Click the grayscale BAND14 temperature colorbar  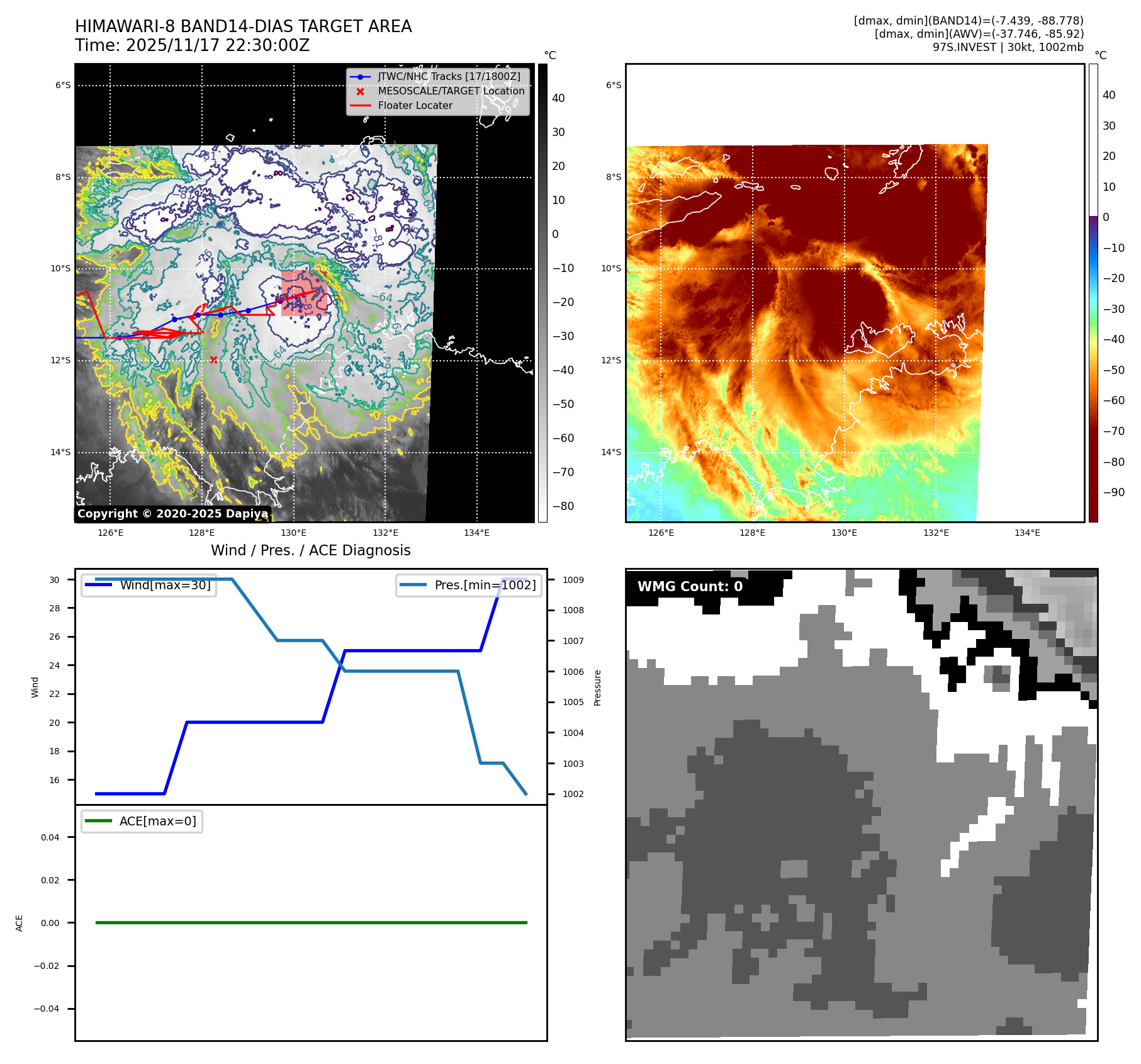tap(542, 293)
